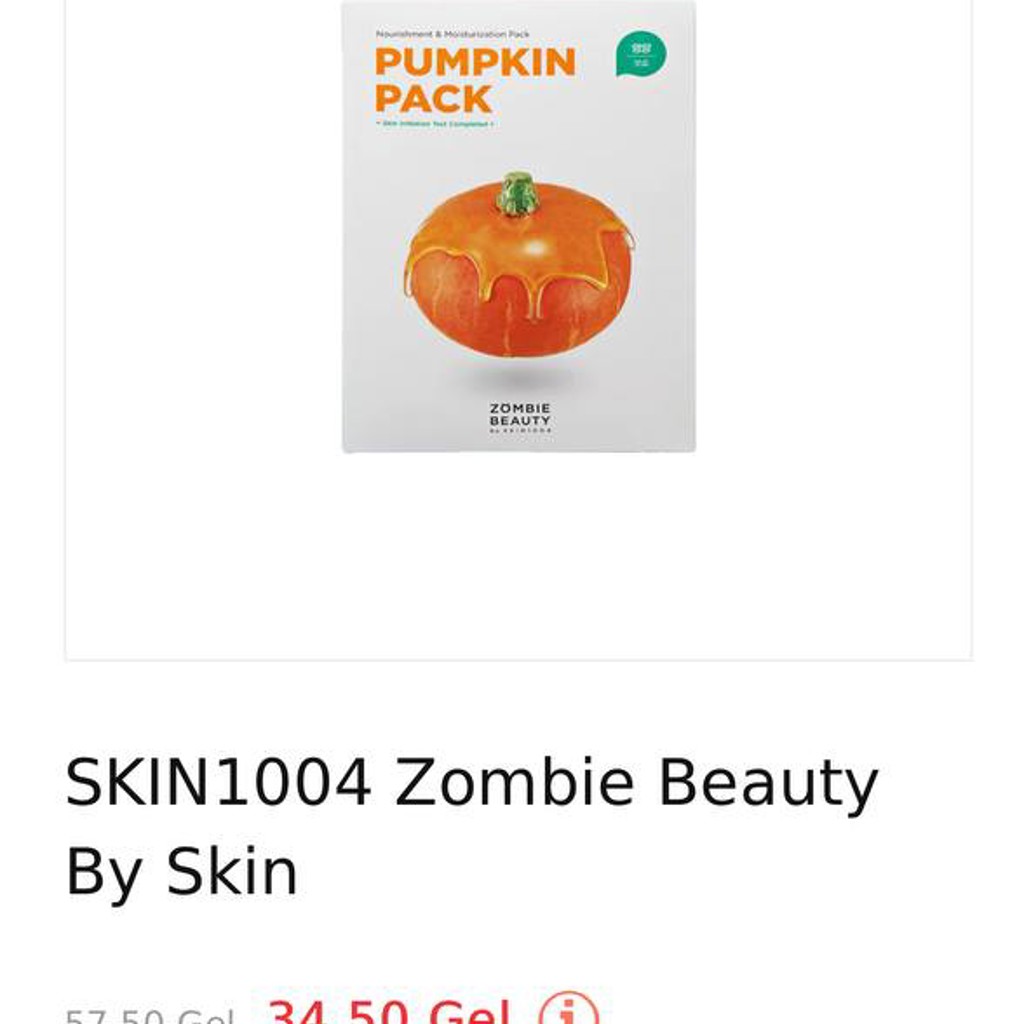Click the word Beauty in product title
The height and width of the screenshot is (1024, 1024).
coord(768,782)
